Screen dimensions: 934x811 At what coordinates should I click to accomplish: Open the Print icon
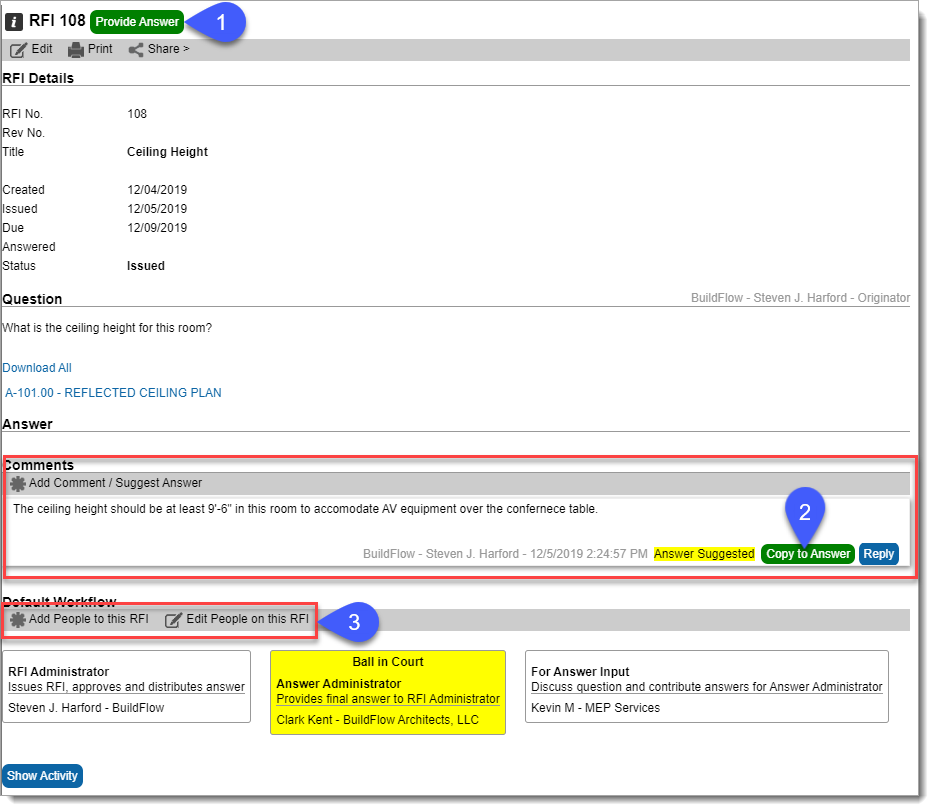coord(77,48)
